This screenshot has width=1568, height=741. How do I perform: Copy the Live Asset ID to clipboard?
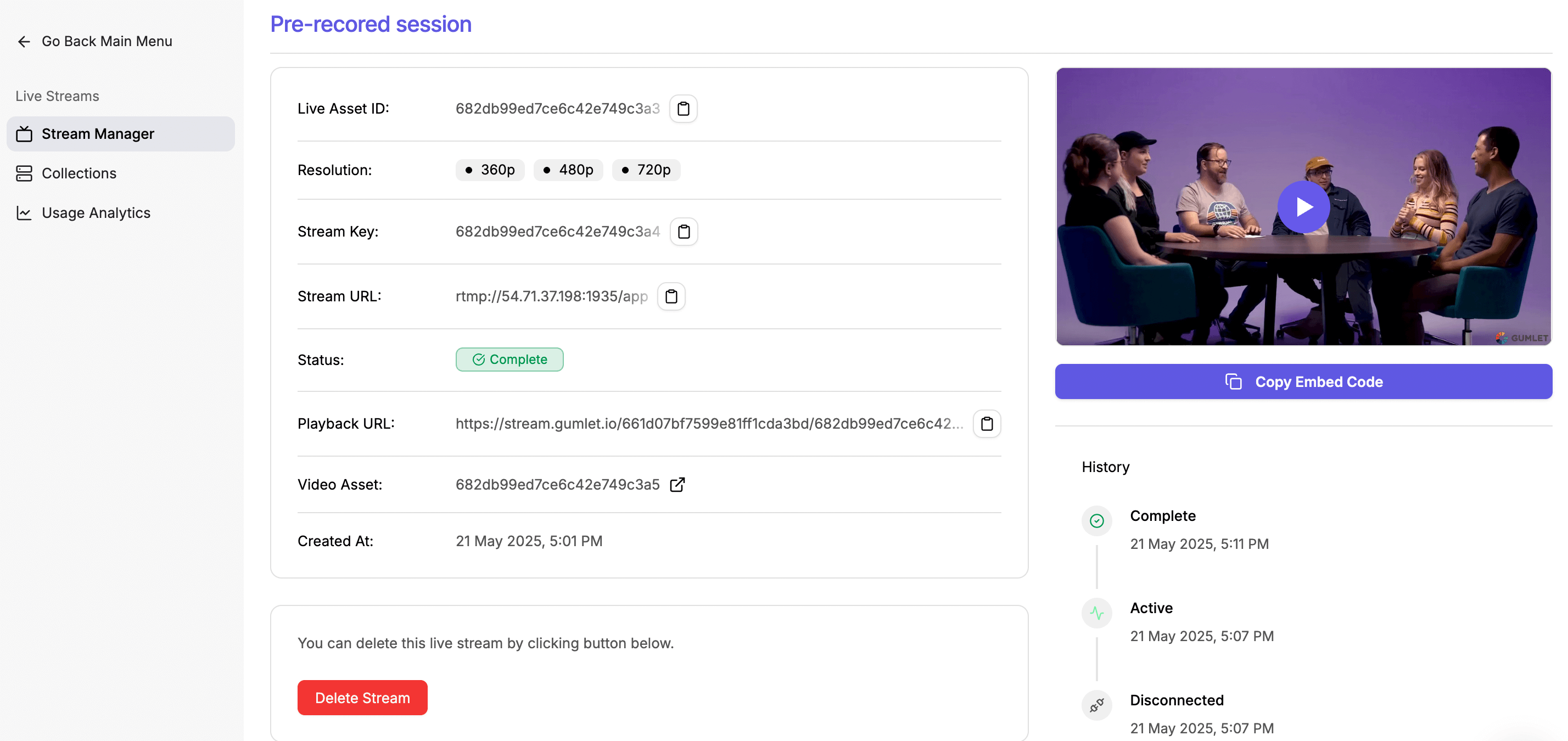tap(683, 109)
